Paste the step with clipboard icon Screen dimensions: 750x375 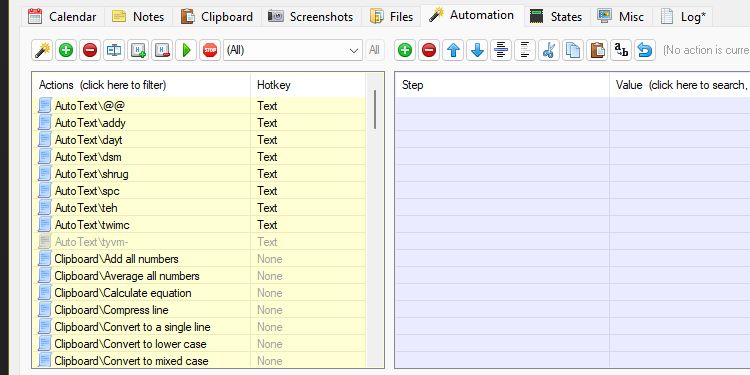click(597, 50)
